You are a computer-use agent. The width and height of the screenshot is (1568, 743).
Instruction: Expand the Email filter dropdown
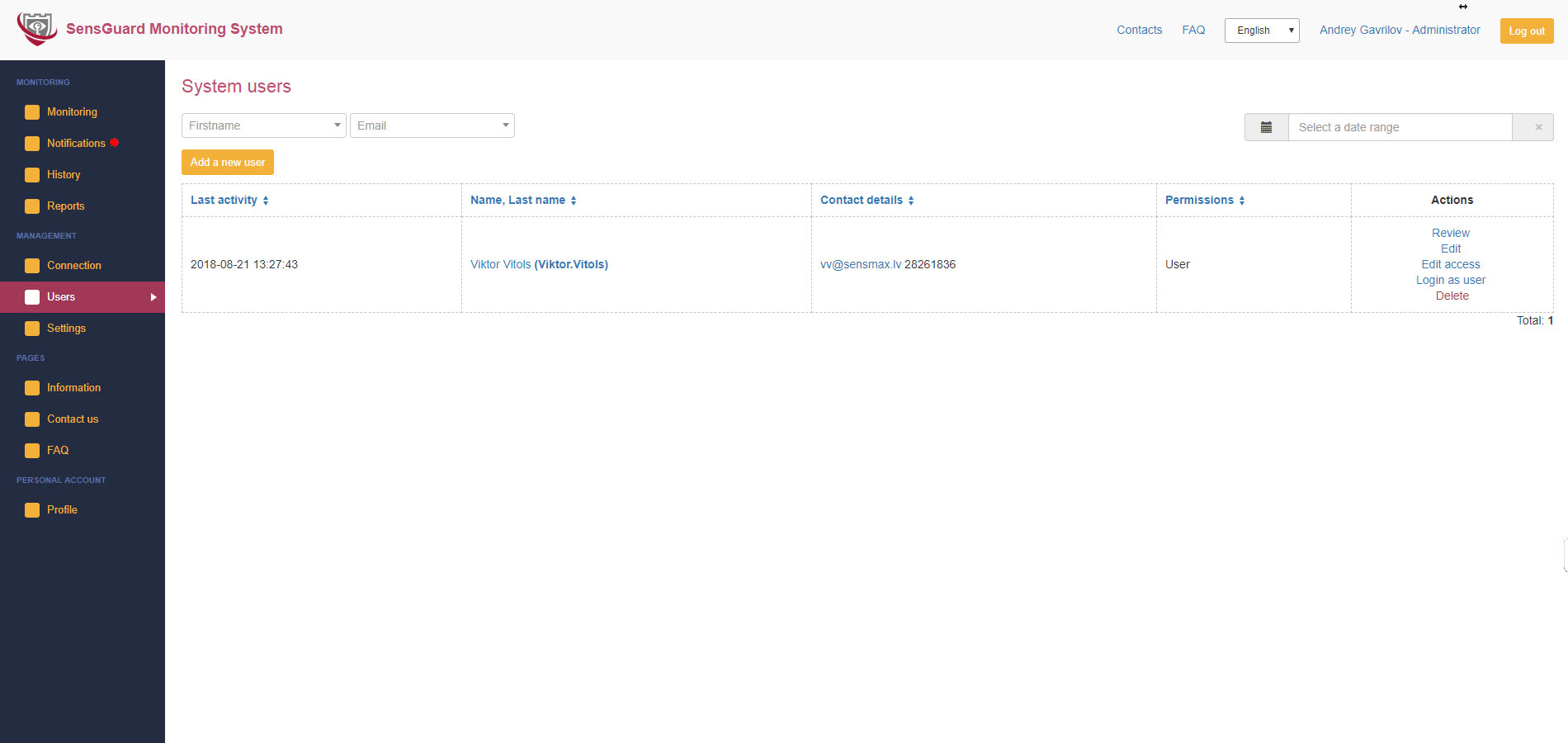tap(432, 125)
